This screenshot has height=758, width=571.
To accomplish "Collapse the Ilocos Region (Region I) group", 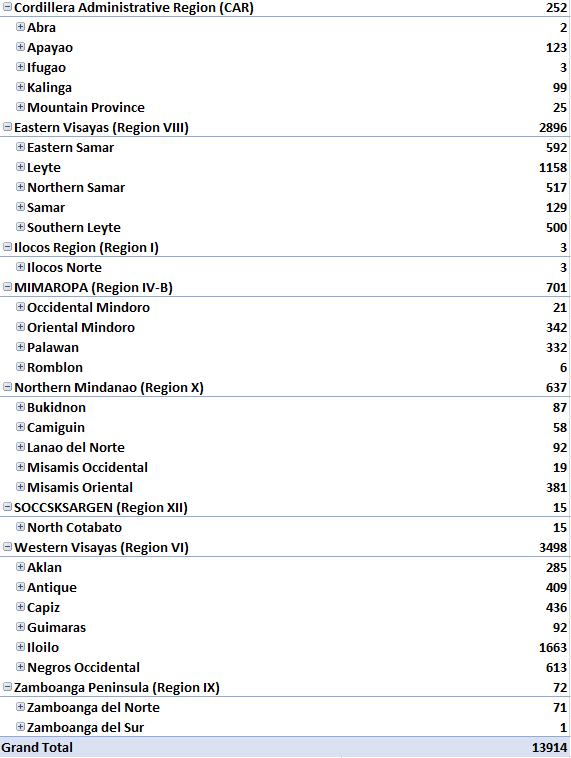I will (7, 247).
